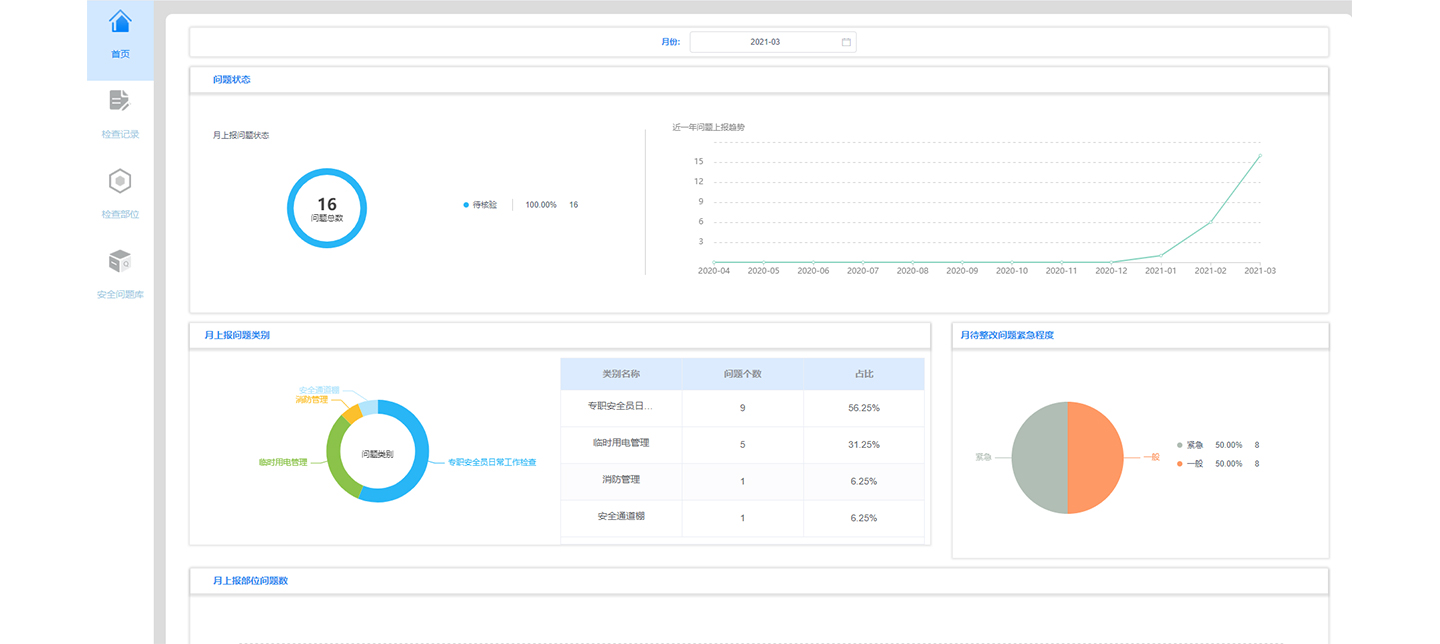Toggle the 一般 legend item
1440x644 pixels.
(x=1191, y=464)
